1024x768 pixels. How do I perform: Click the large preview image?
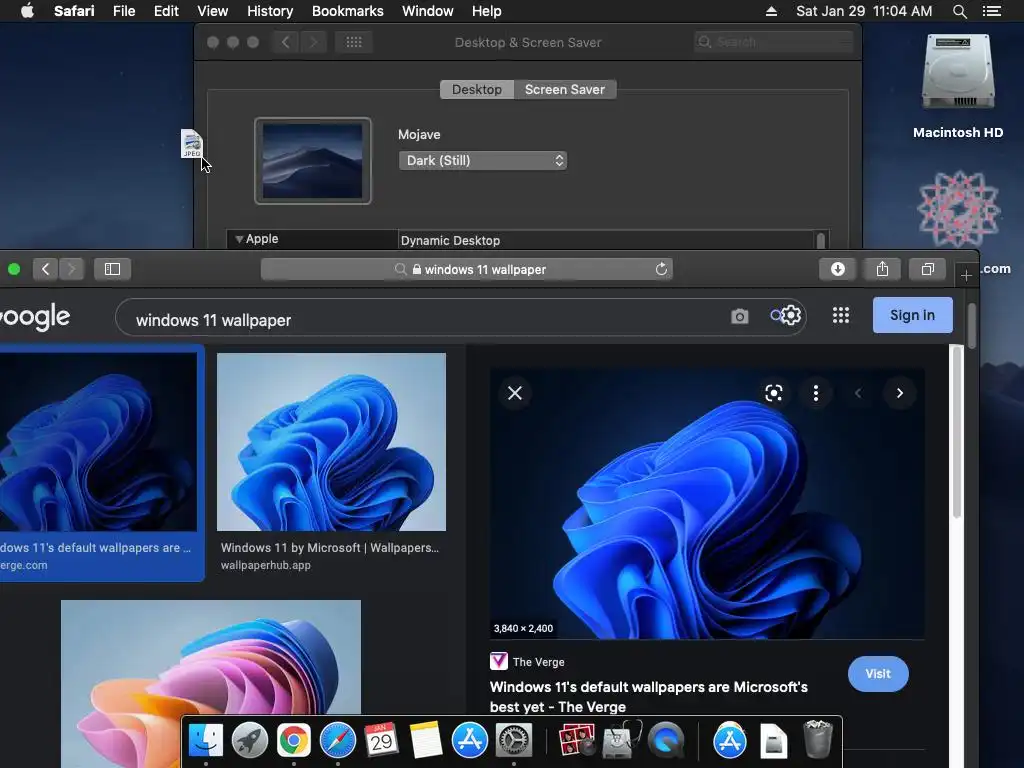(707, 504)
